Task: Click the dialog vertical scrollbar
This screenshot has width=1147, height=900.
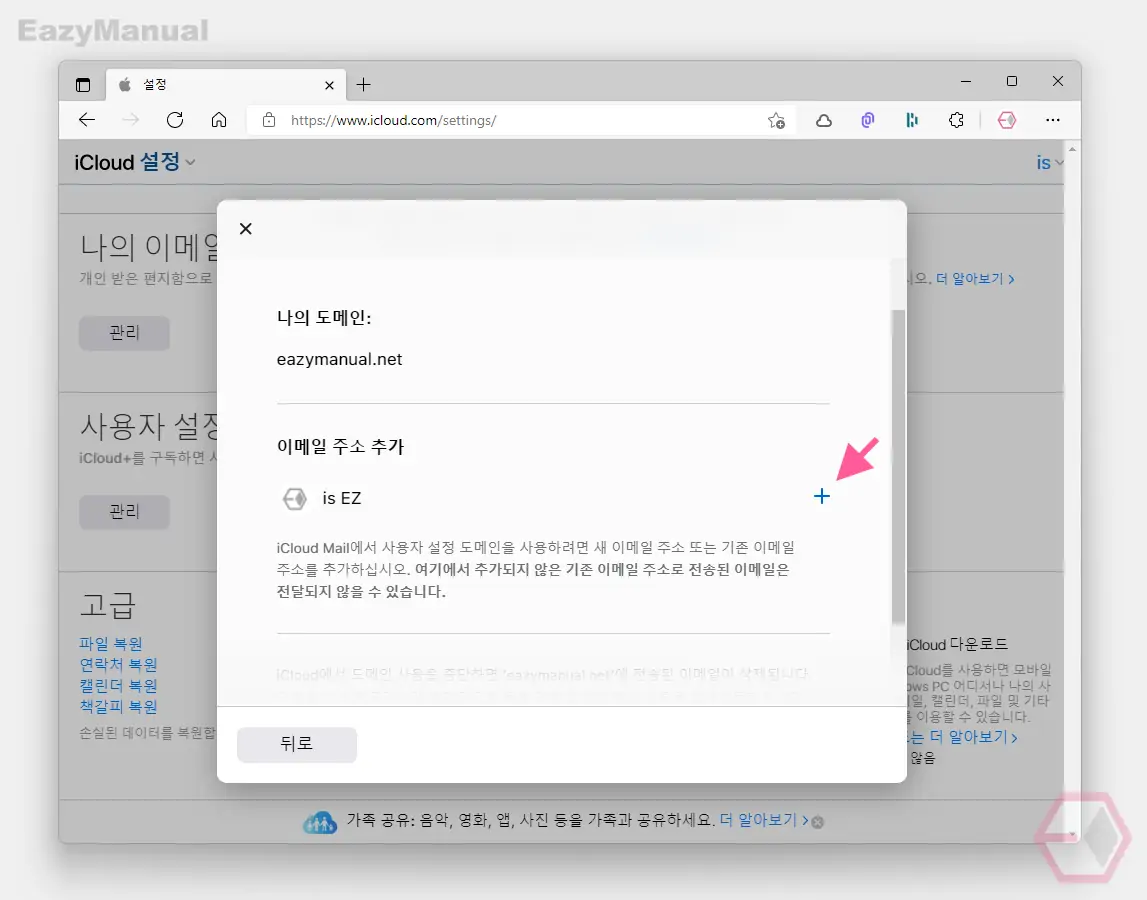Action: [x=898, y=466]
